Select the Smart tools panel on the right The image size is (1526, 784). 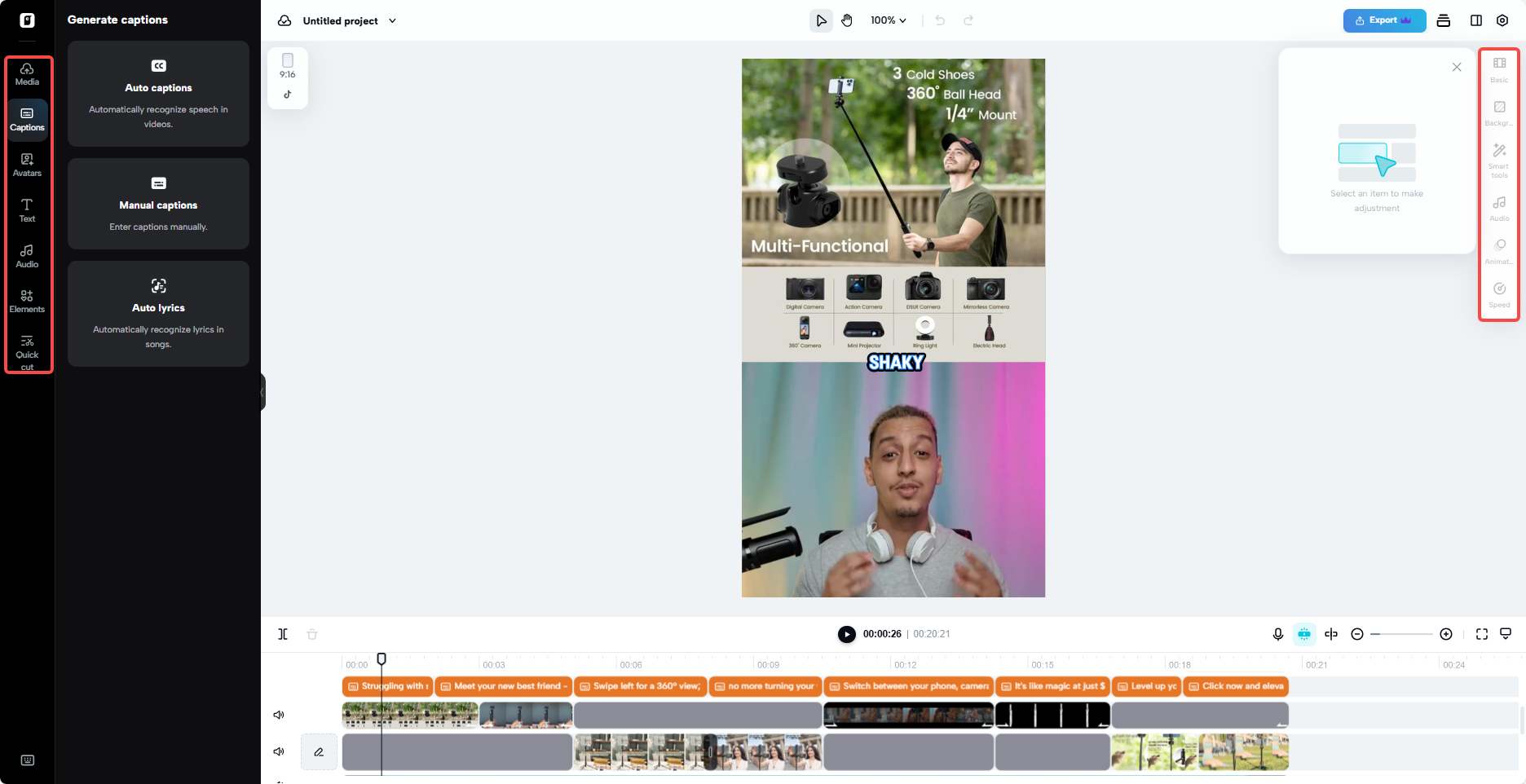1499,158
